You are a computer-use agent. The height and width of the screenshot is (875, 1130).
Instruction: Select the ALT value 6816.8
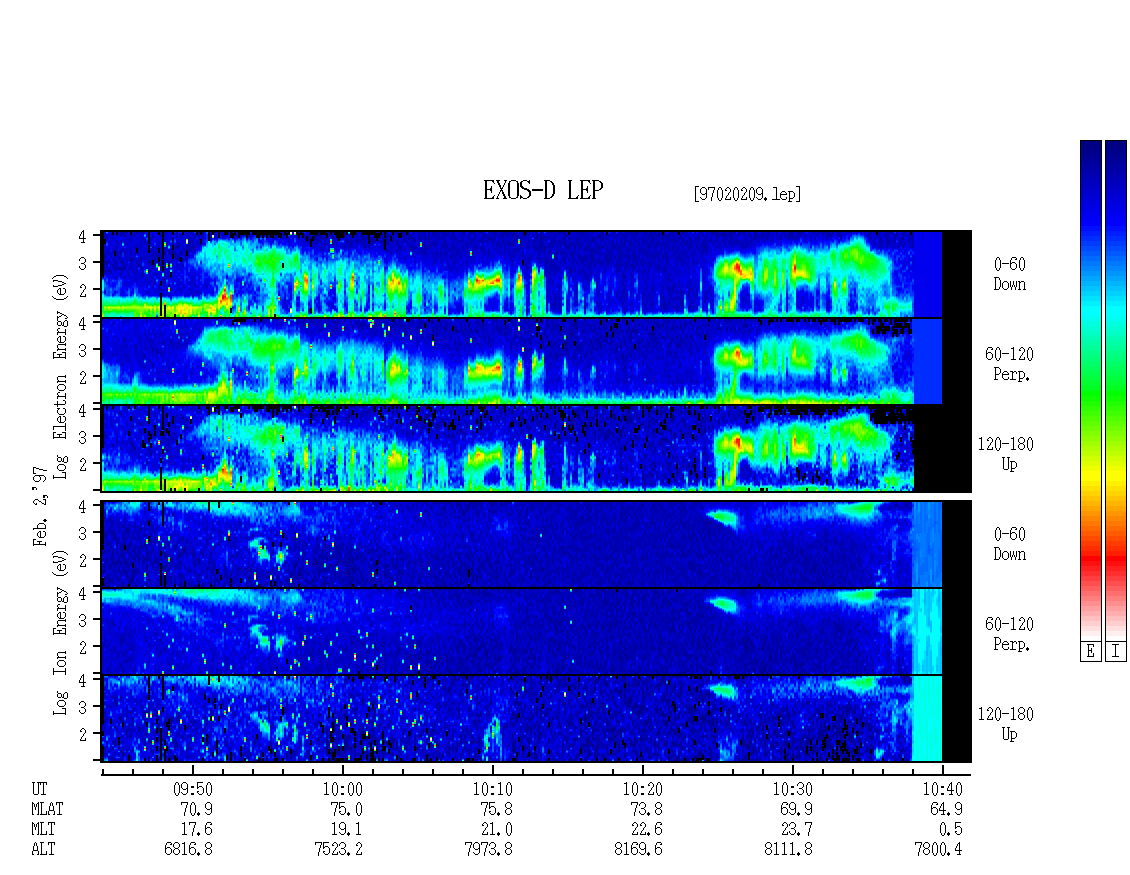188,850
